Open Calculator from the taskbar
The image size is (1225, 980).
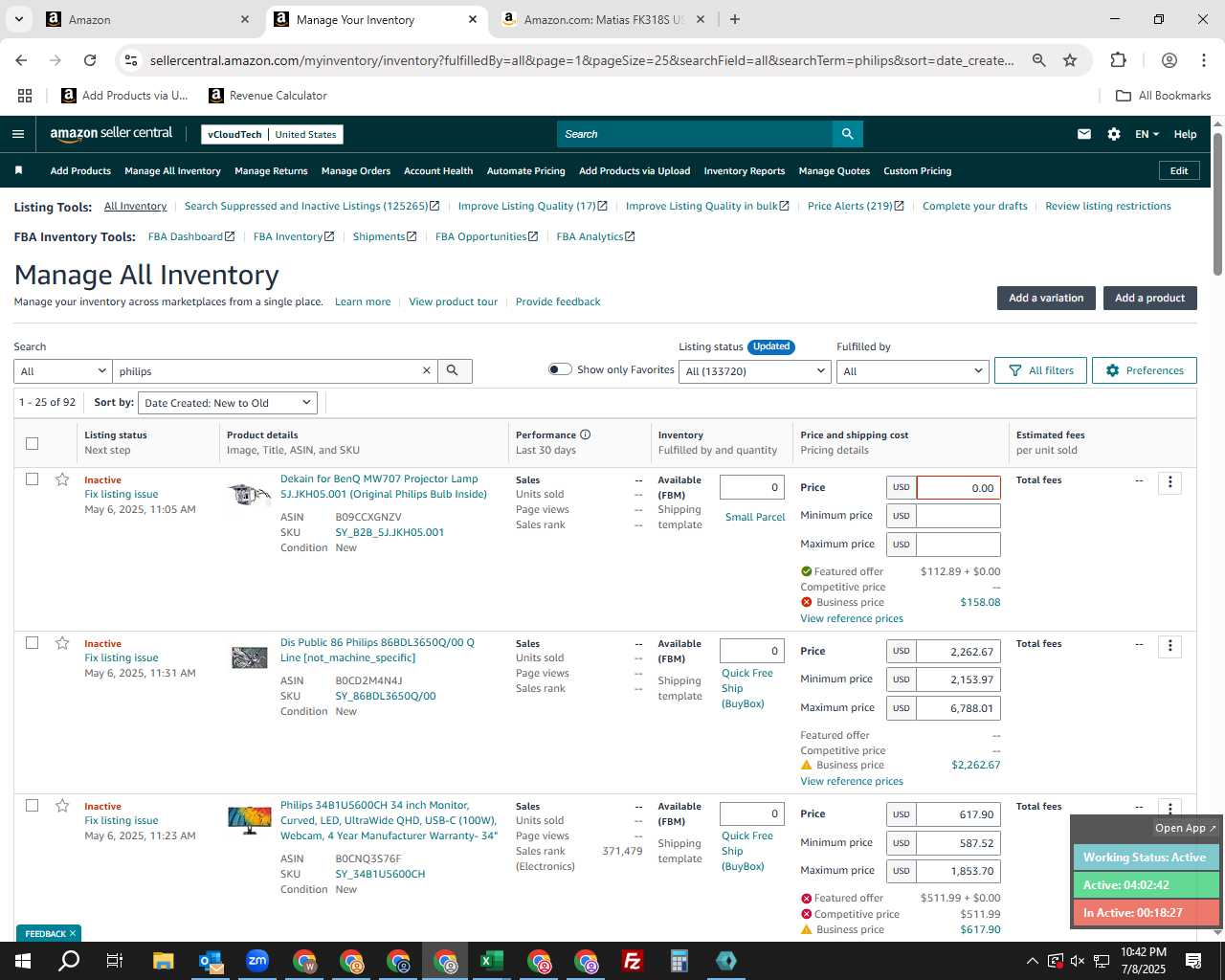(x=679, y=961)
